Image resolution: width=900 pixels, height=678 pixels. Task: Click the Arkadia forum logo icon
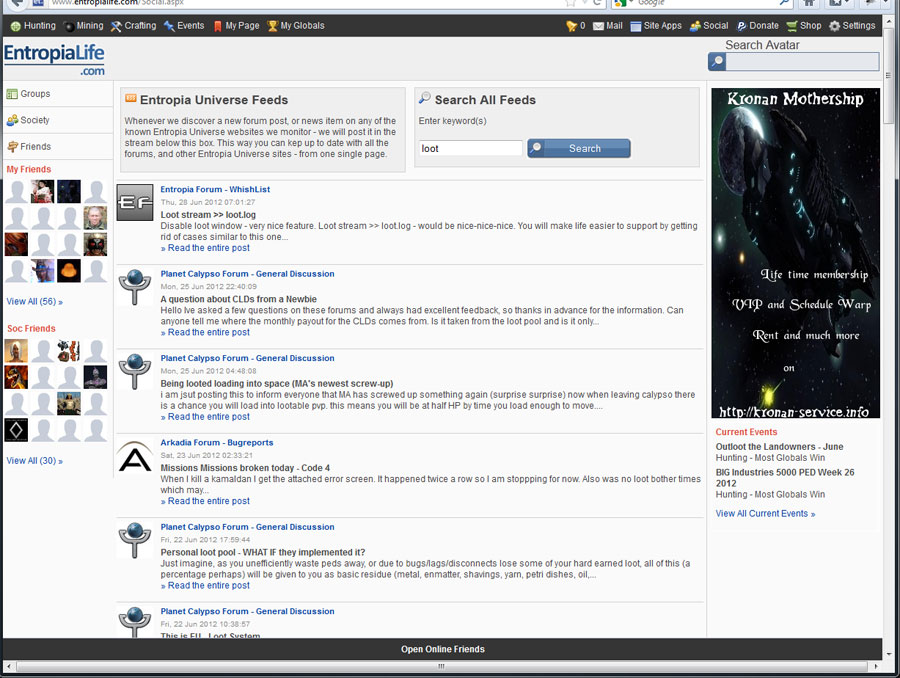click(135, 456)
